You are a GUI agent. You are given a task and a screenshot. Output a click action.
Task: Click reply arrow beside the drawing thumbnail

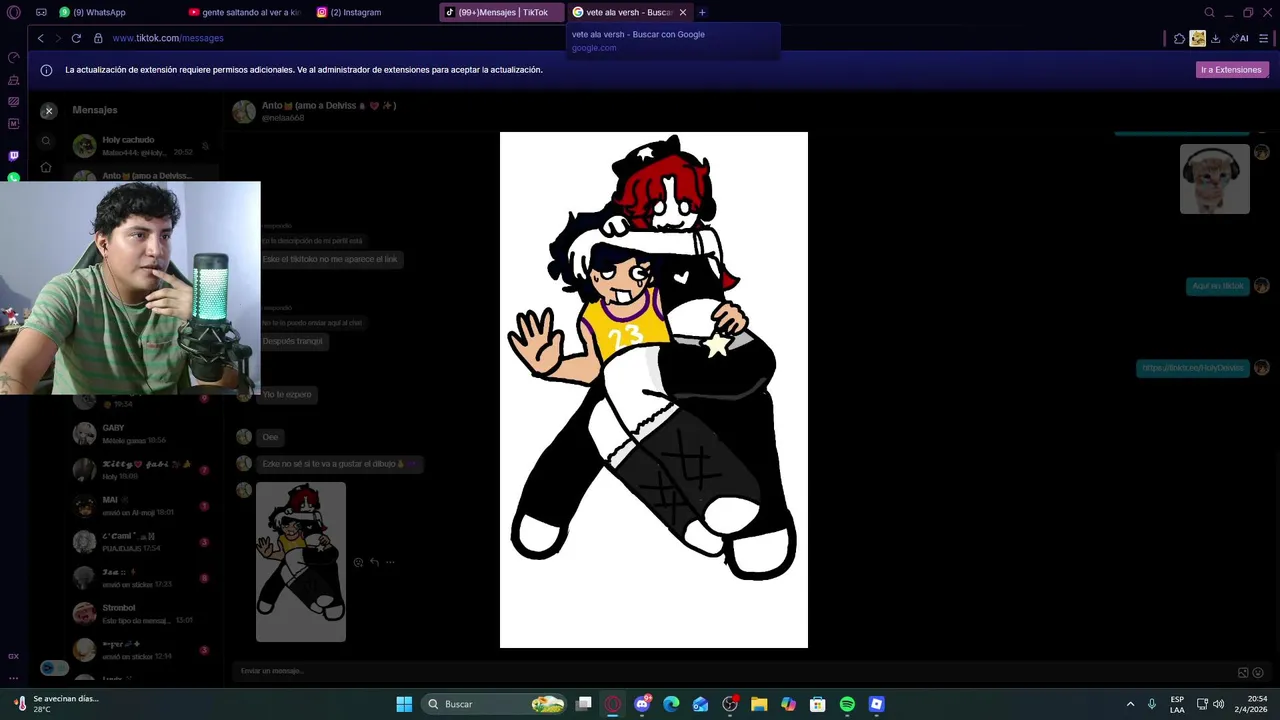coord(374,562)
